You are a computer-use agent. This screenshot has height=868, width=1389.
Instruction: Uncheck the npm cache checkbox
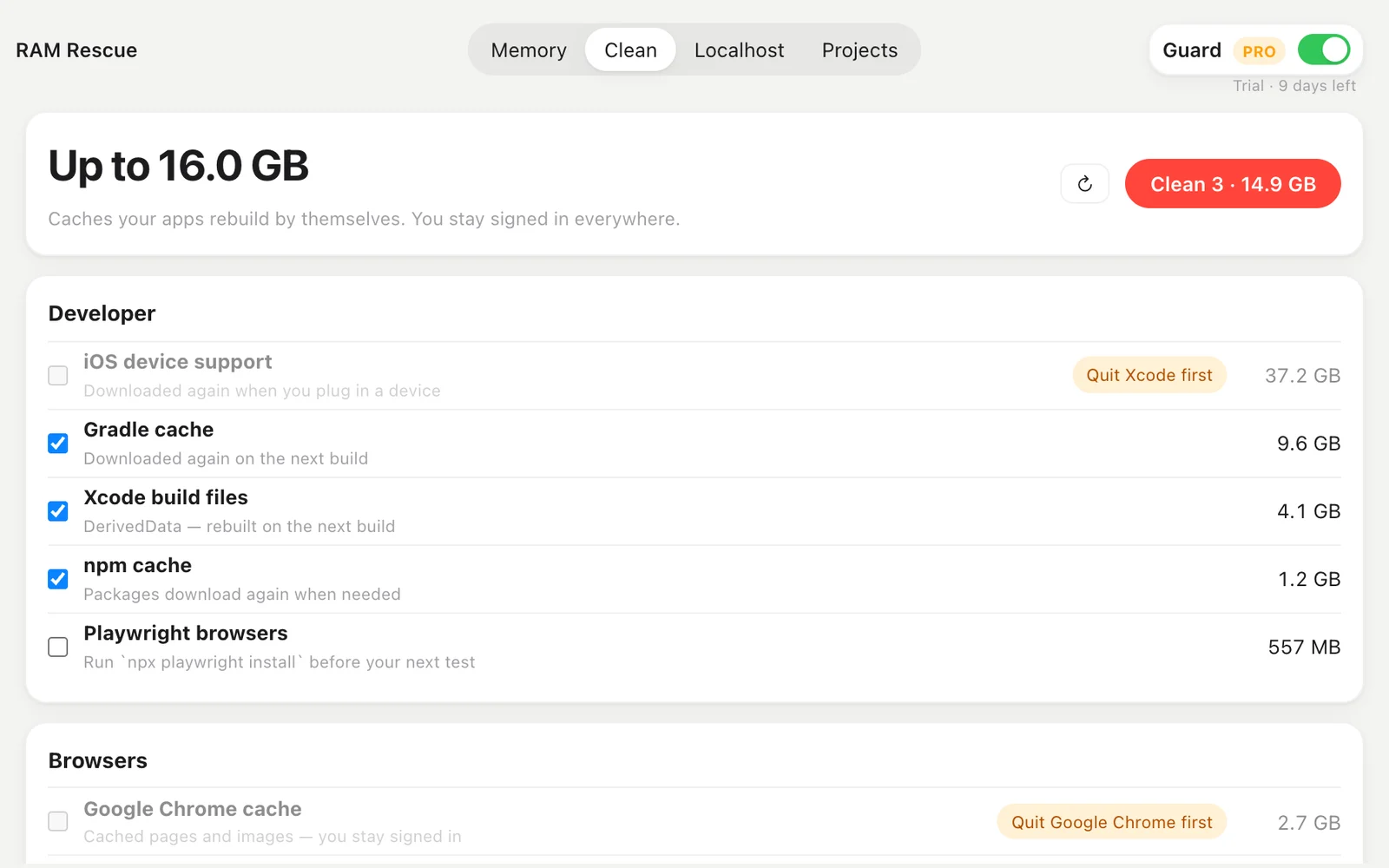pos(58,578)
